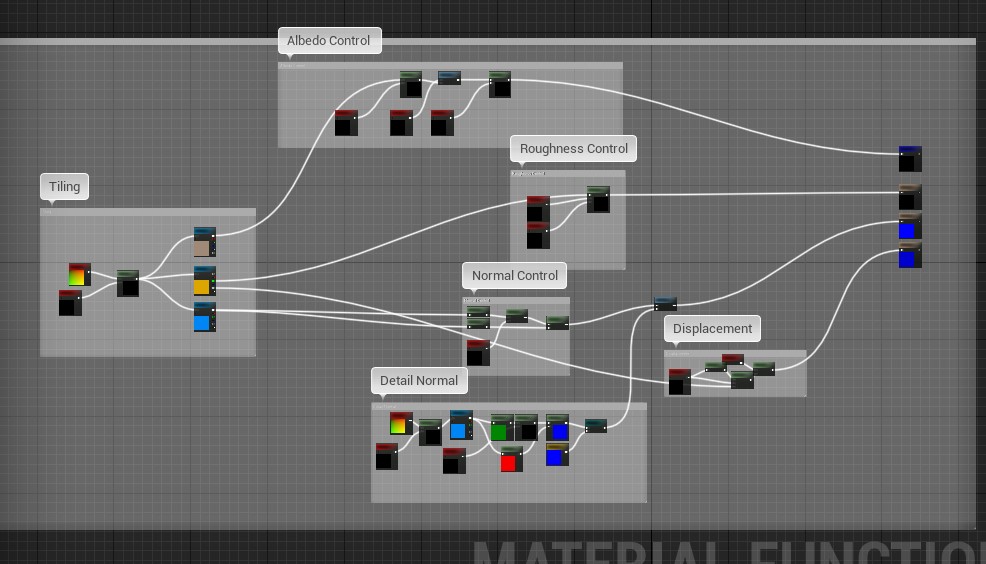The width and height of the screenshot is (986, 564).
Task: Select green square node in Detail Normal
Action: click(502, 428)
